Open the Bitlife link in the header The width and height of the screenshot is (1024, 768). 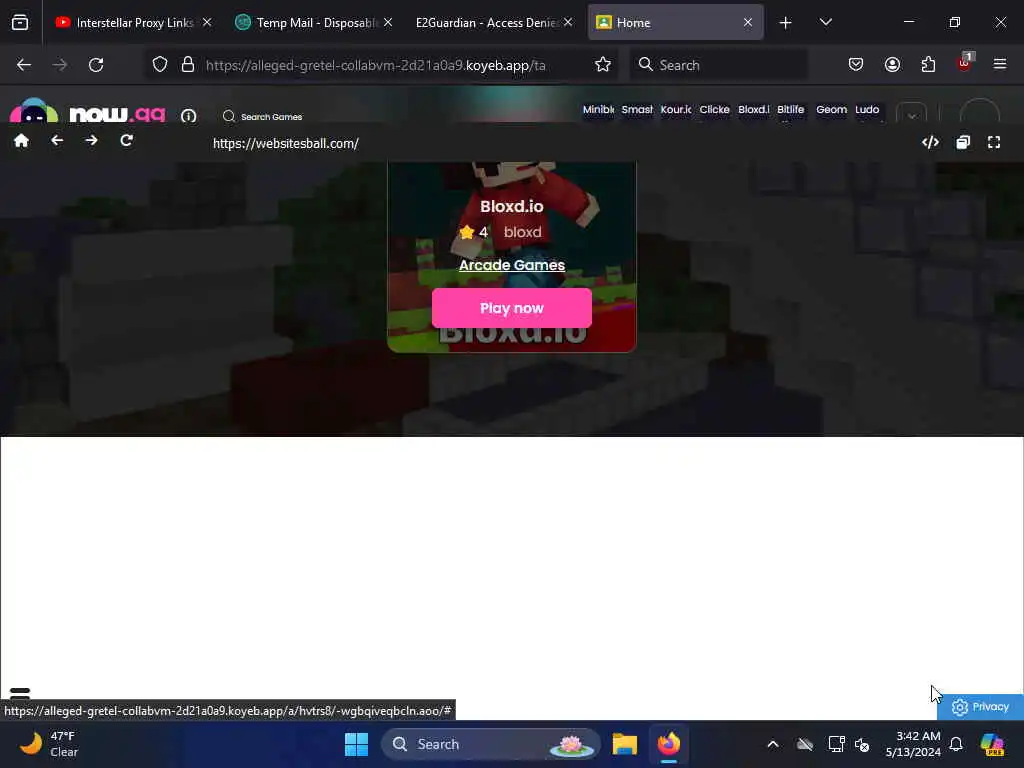[790, 110]
